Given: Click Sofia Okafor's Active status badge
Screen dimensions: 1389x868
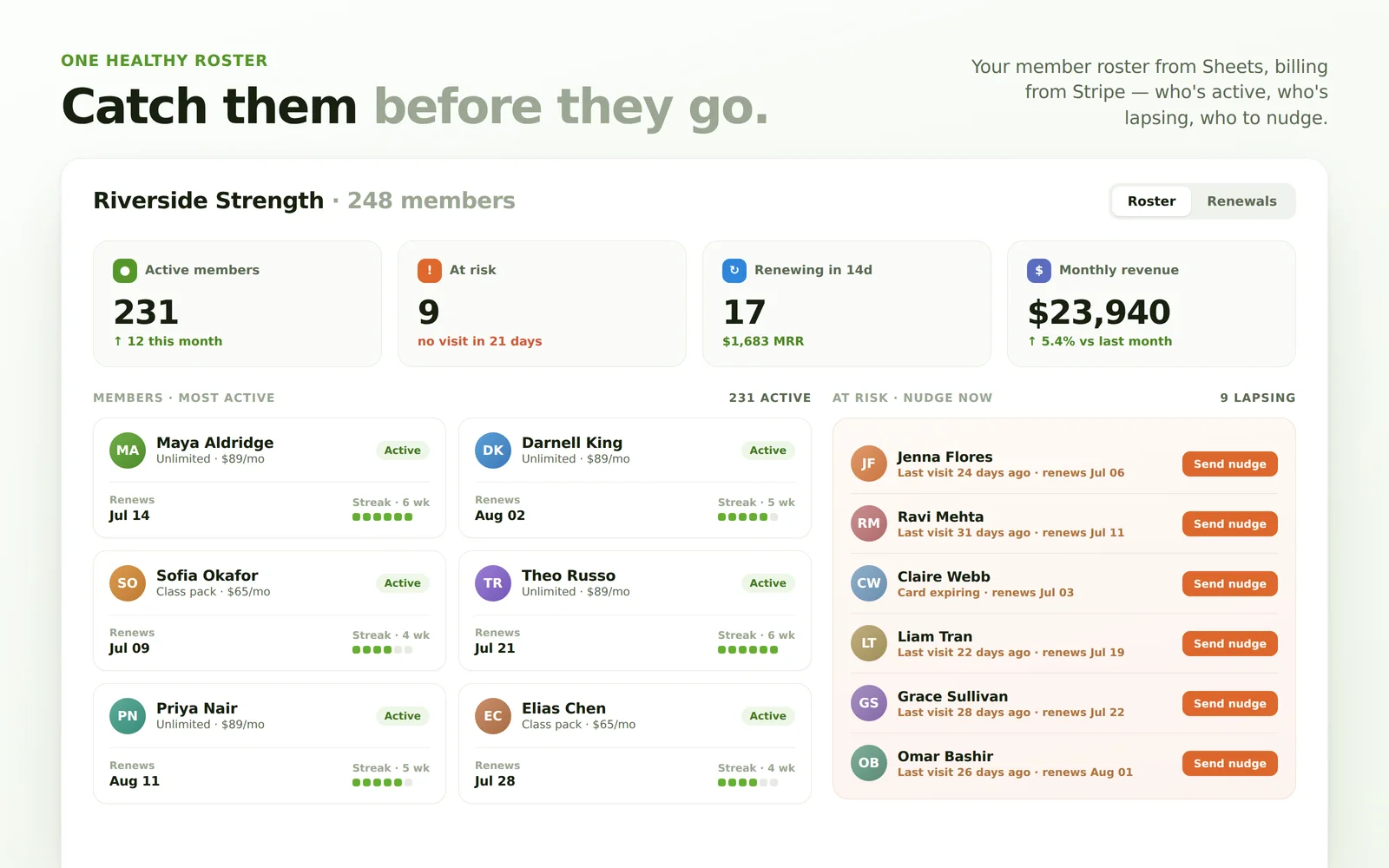Looking at the screenshot, I should point(403,583).
